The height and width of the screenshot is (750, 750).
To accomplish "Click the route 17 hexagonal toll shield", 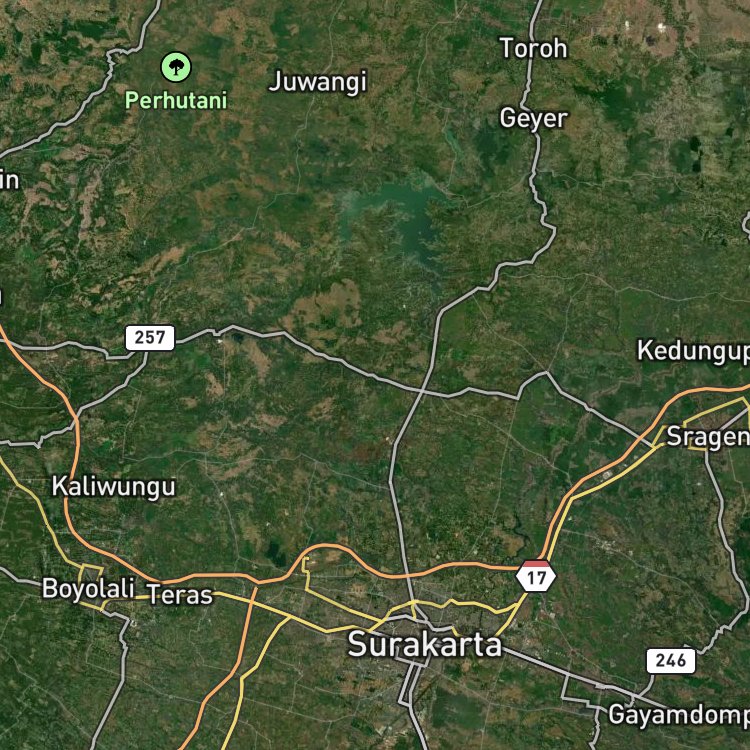I will [536, 576].
